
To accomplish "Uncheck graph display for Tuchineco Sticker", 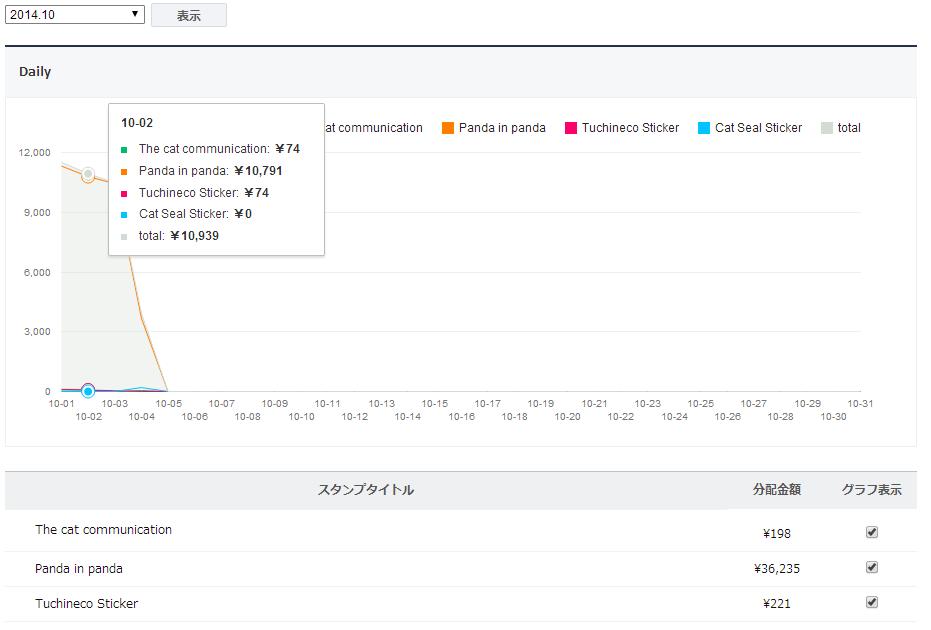I will (872, 602).
